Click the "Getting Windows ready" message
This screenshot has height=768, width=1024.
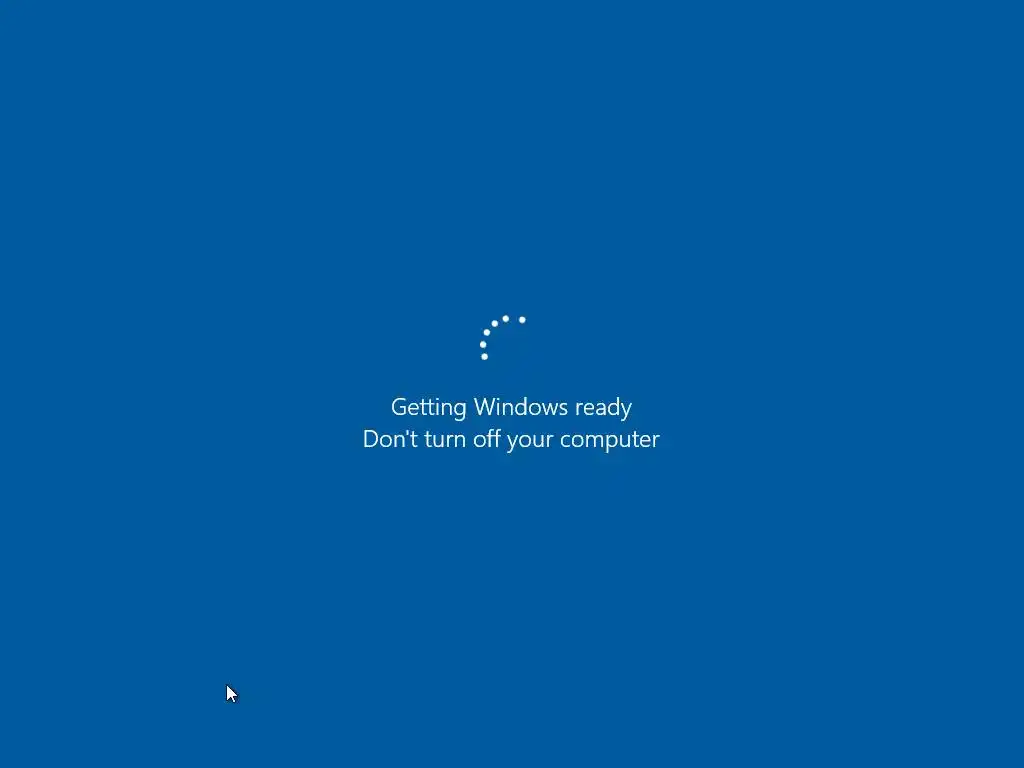511,407
